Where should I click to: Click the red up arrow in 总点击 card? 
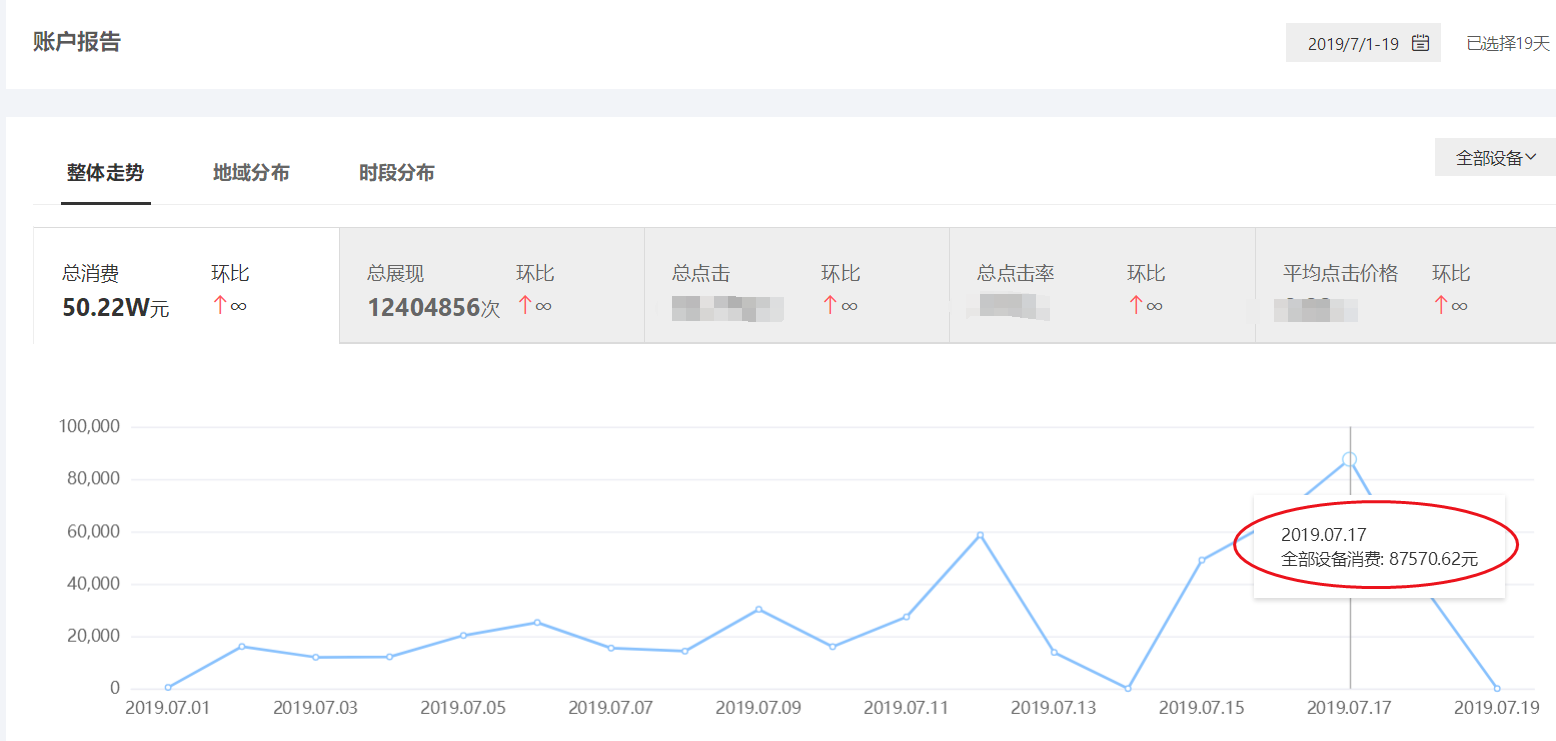coord(830,306)
